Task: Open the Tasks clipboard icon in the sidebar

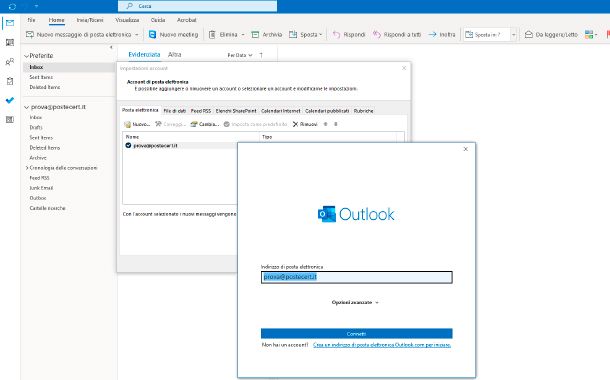Action: pos(10,81)
